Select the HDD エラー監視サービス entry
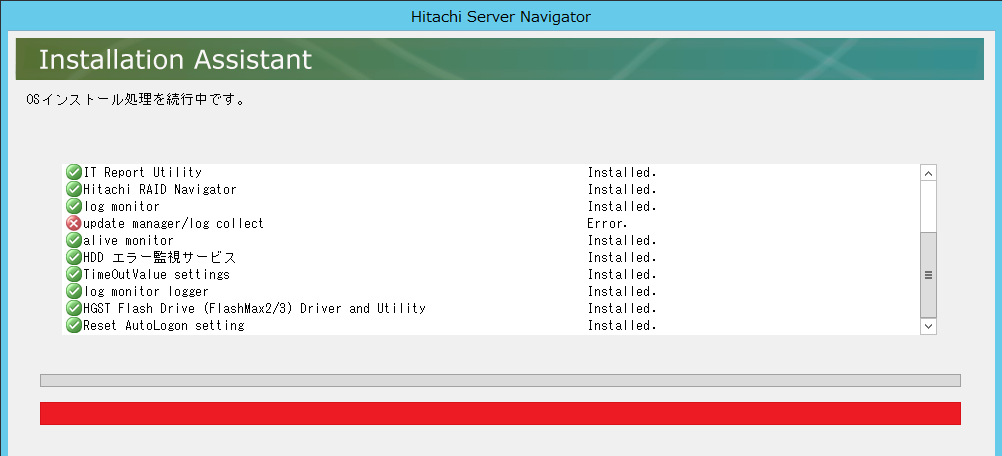Viewport: 1002px width, 456px height. [x=160, y=257]
